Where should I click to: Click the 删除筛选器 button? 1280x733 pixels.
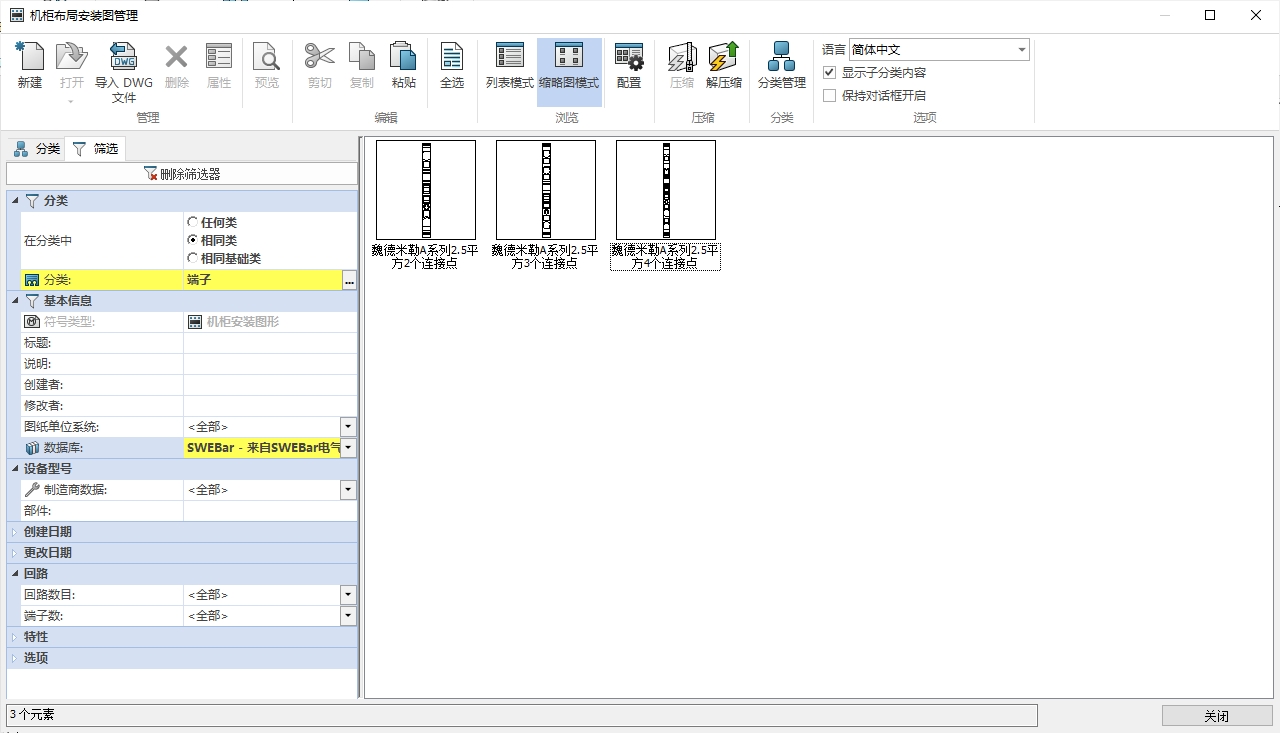[x=182, y=174]
